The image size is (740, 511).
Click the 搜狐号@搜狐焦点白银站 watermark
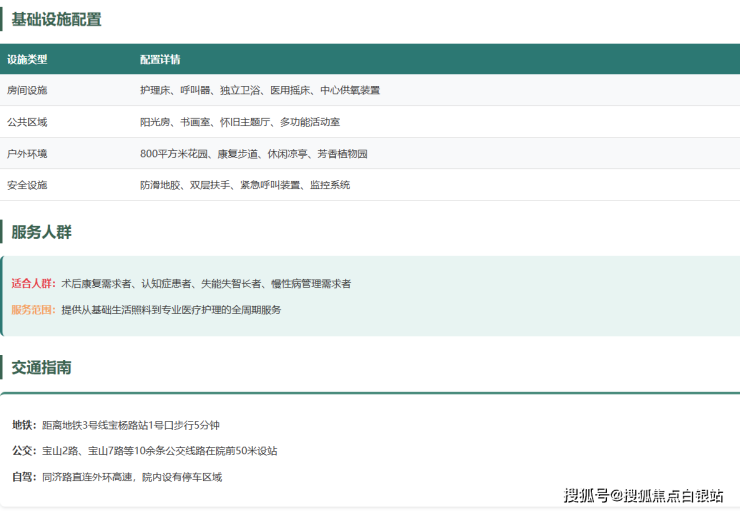[x=643, y=495]
